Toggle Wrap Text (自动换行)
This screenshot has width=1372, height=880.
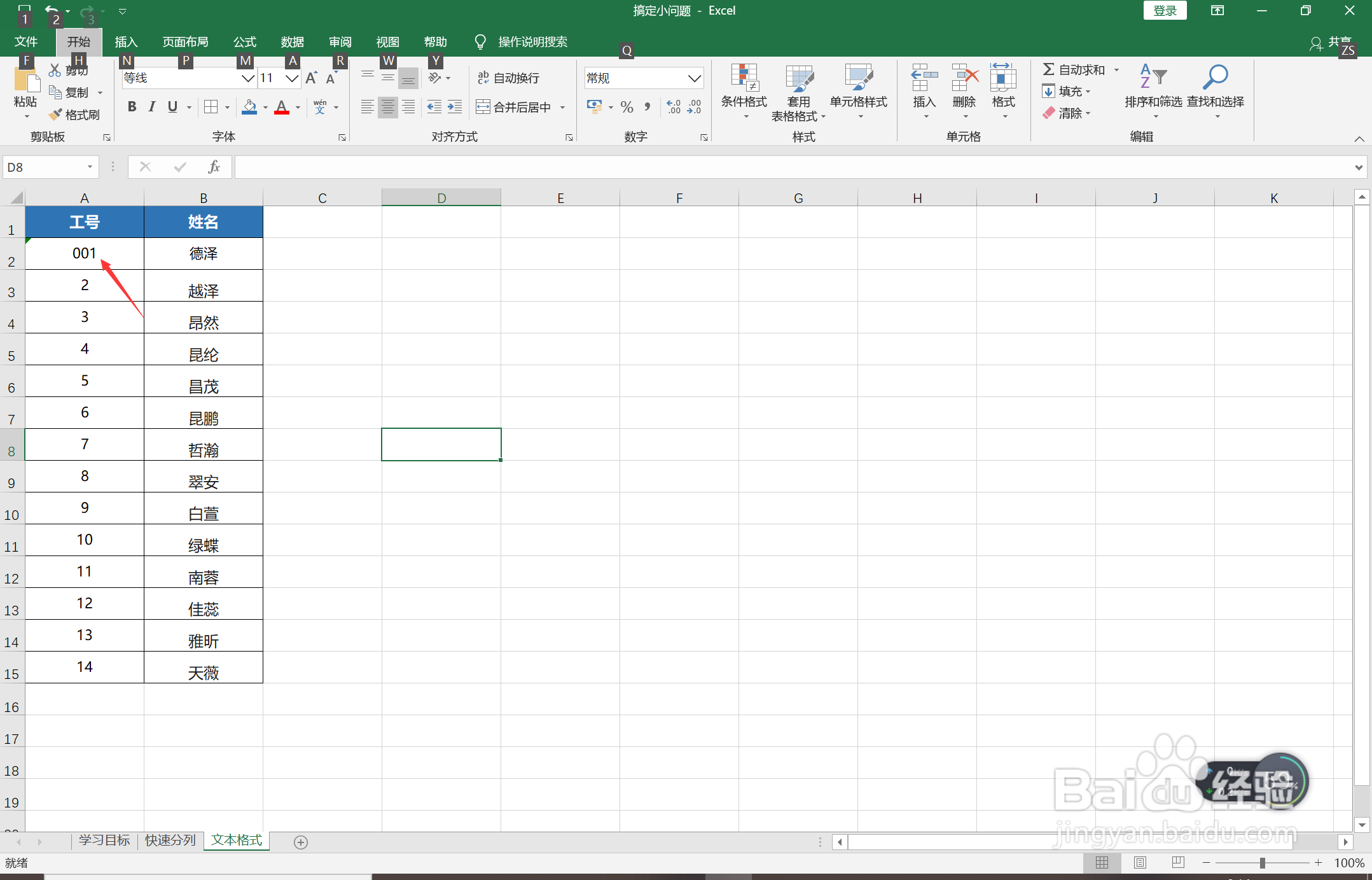[x=508, y=78]
